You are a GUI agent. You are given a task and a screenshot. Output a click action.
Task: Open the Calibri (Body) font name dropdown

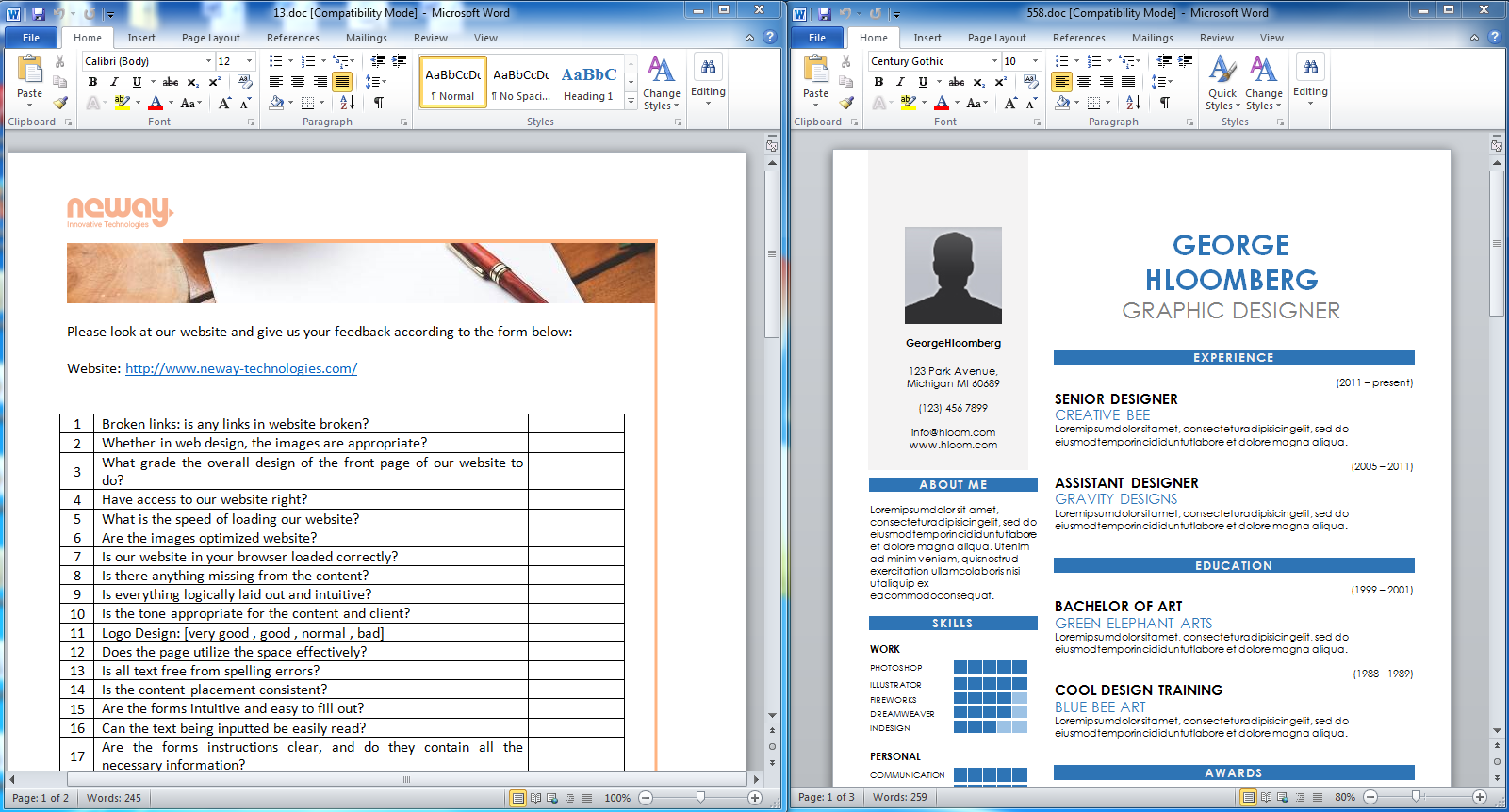208,61
